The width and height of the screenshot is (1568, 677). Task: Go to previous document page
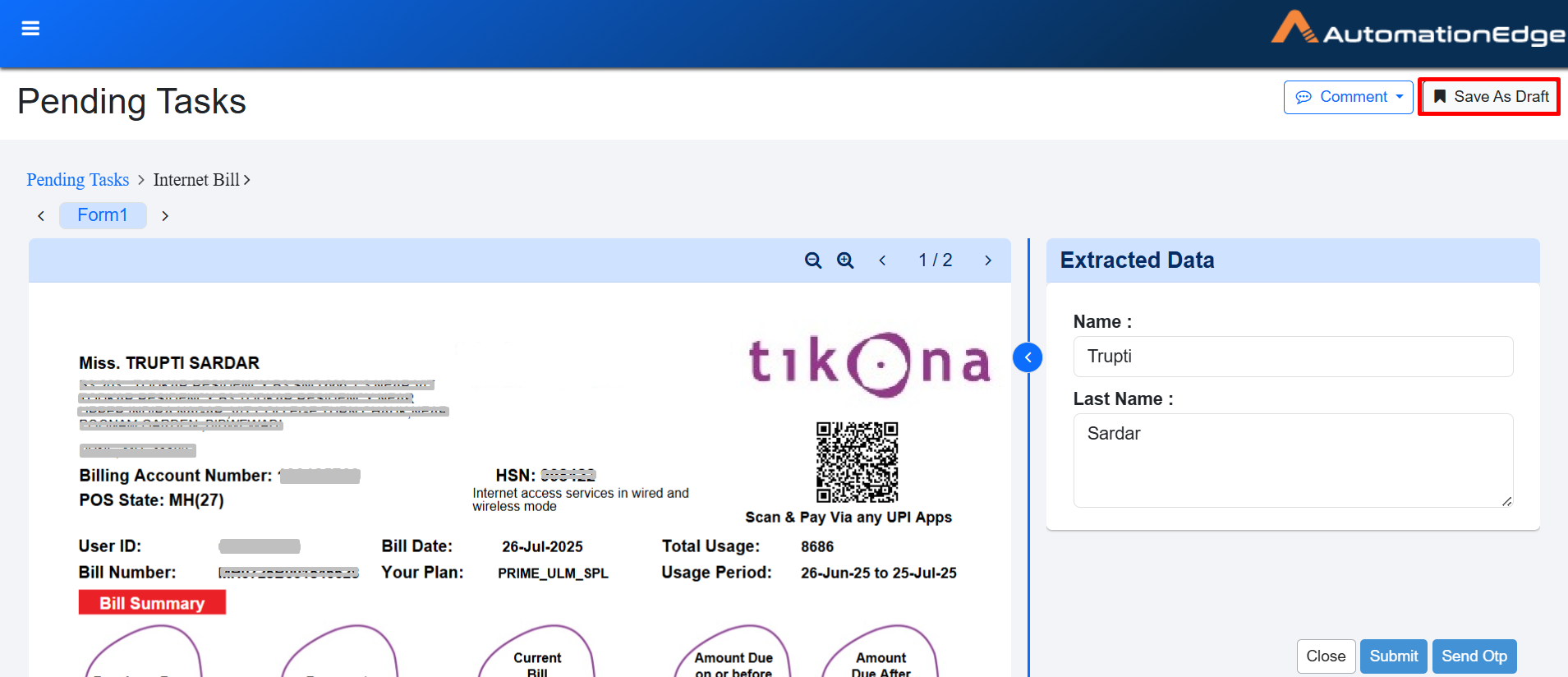click(882, 260)
